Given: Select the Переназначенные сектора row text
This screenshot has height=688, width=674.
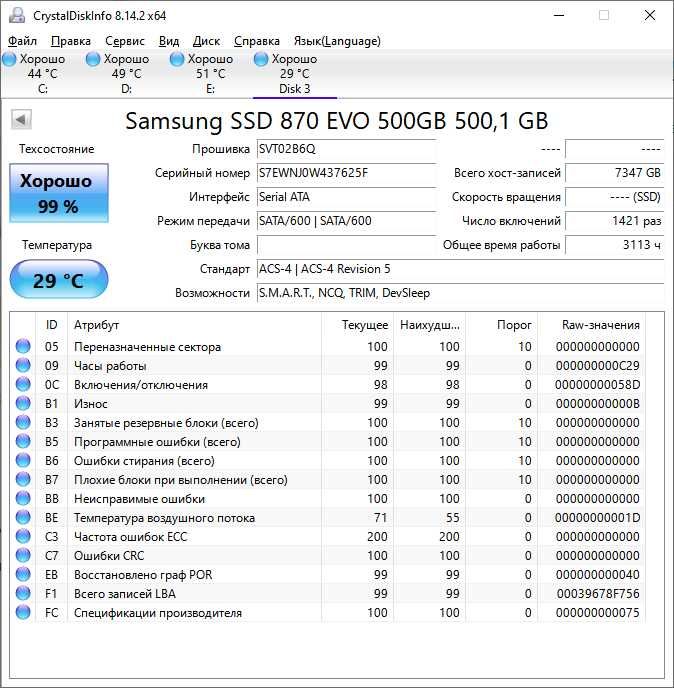Looking at the screenshot, I should (147, 347).
